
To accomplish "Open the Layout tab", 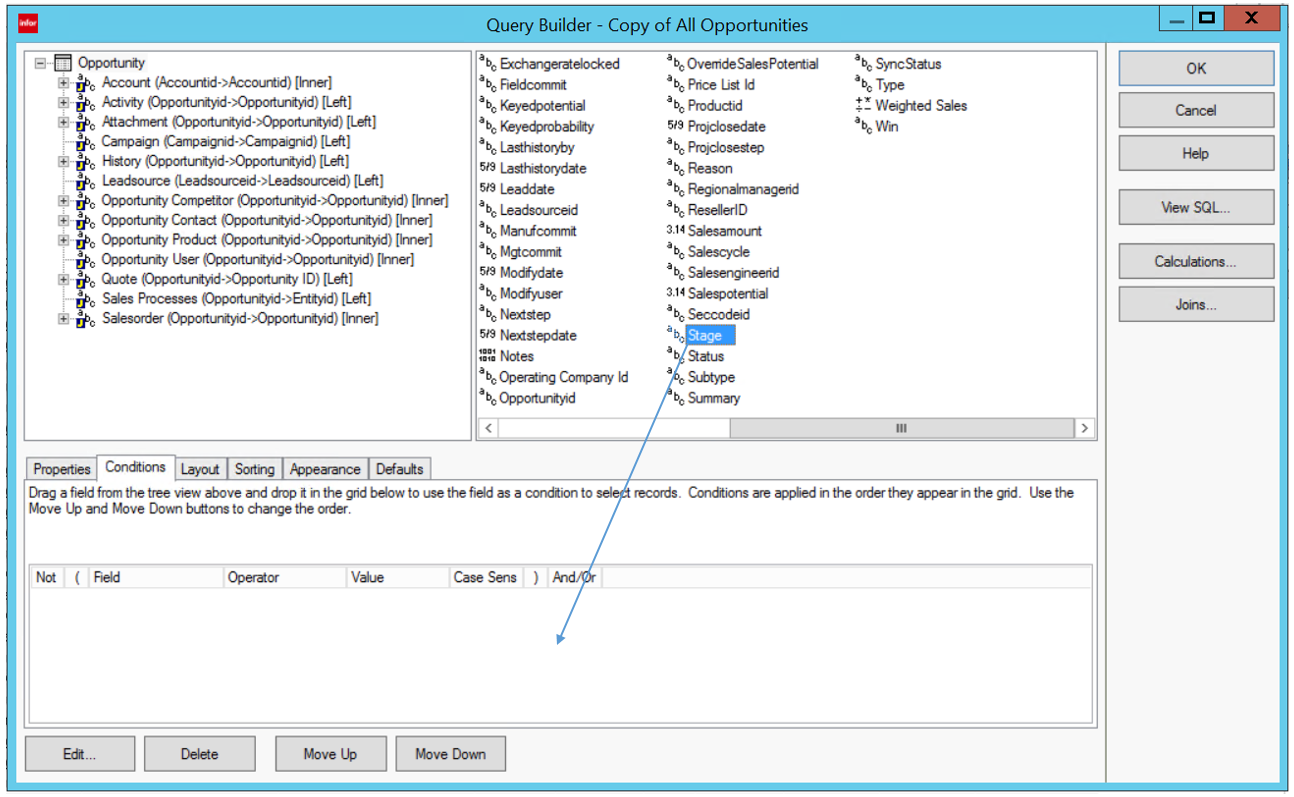I will (200, 469).
